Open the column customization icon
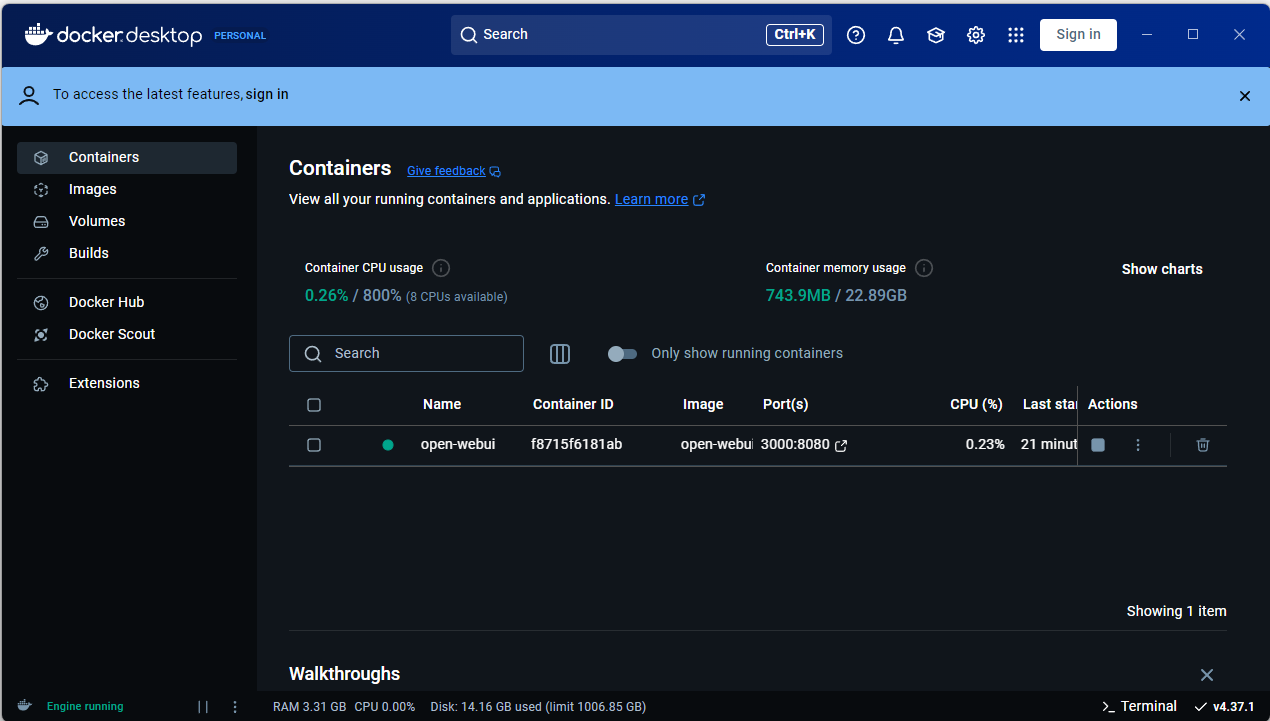This screenshot has height=721, width=1270. tap(560, 354)
